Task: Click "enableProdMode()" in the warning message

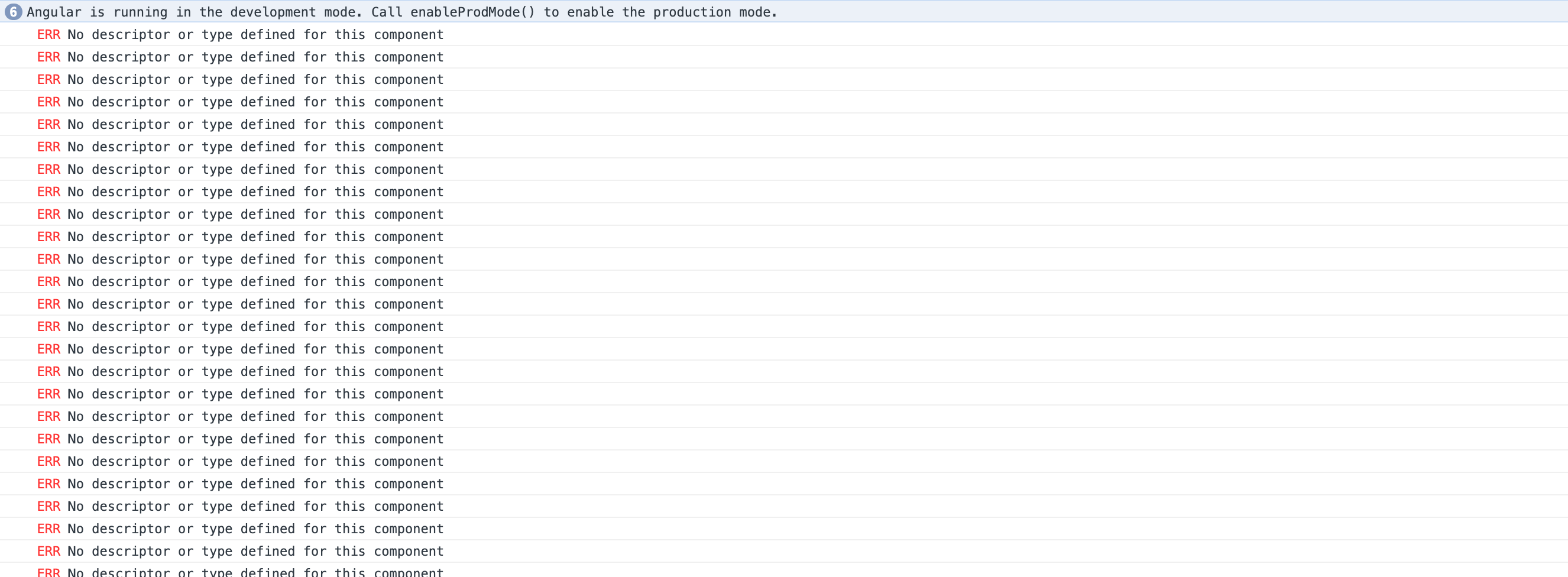Action: tap(472, 12)
